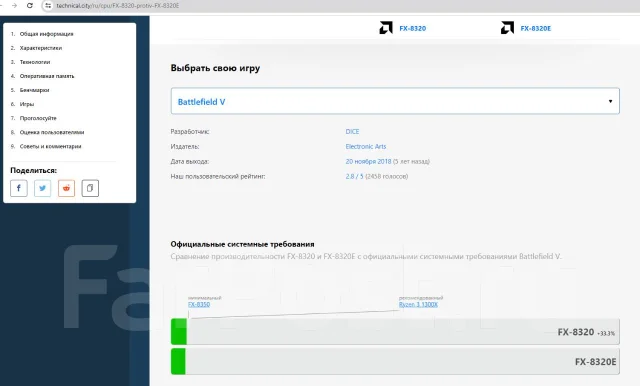Click the Официальные системные требования heading
Screen dimensions: 640x386
(x=242, y=244)
